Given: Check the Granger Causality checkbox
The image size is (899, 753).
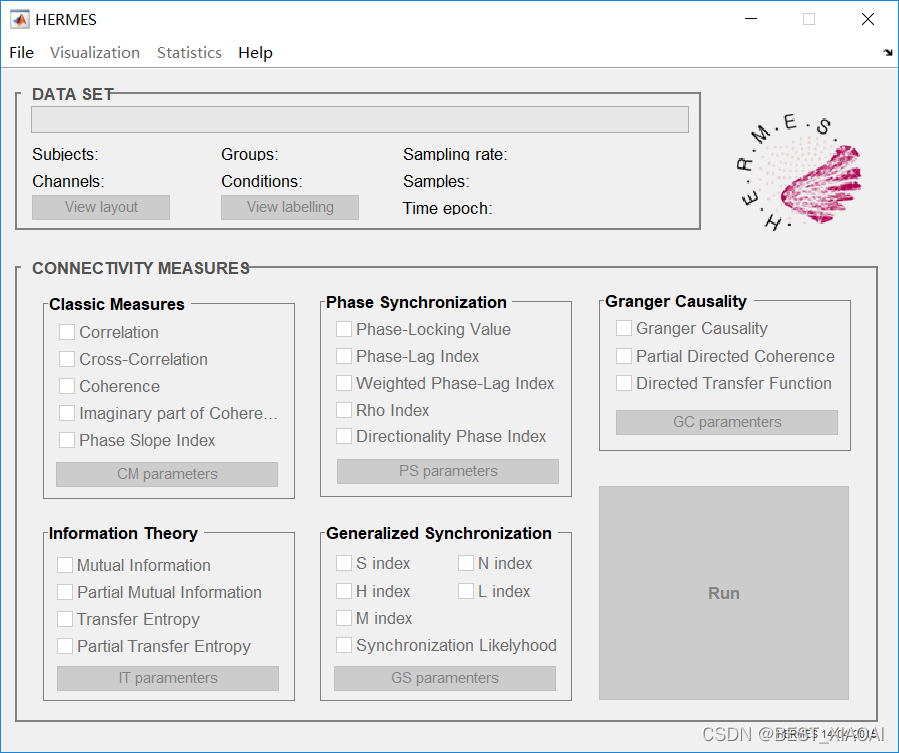Looking at the screenshot, I should click(x=624, y=328).
